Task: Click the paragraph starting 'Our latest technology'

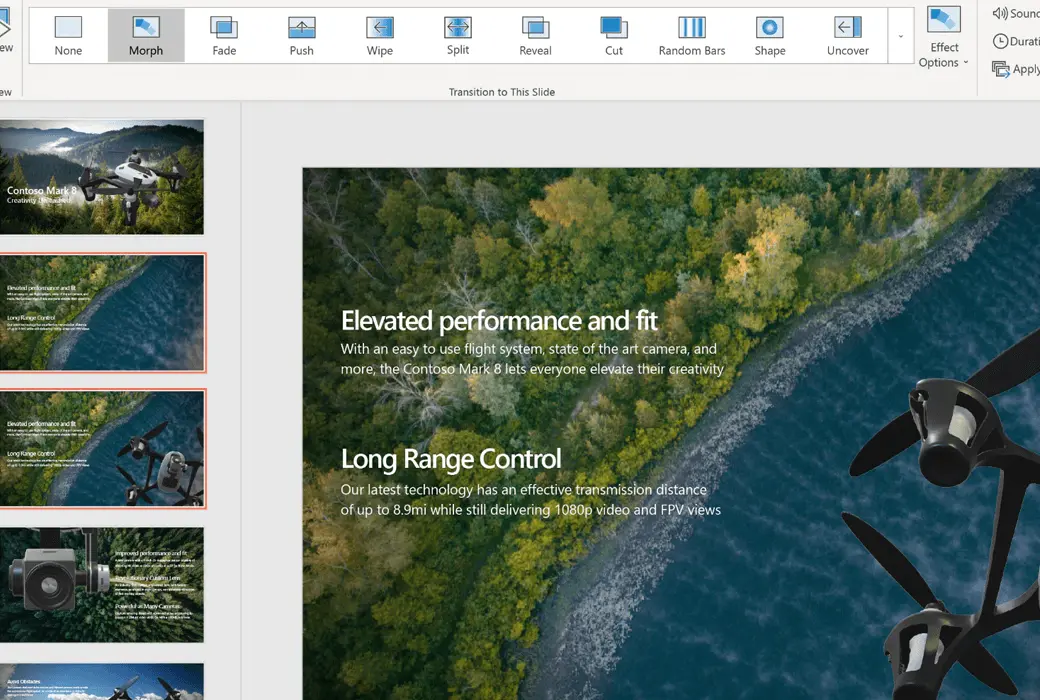Action: [x=531, y=500]
